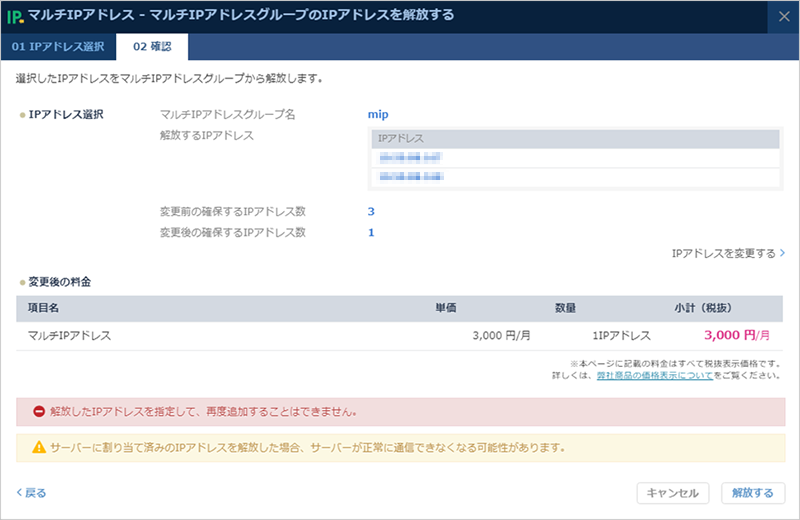Viewport: 800px width, 520px height.
Task: Switch to the 01 IPアドレス選択 tab
Action: coord(58,47)
